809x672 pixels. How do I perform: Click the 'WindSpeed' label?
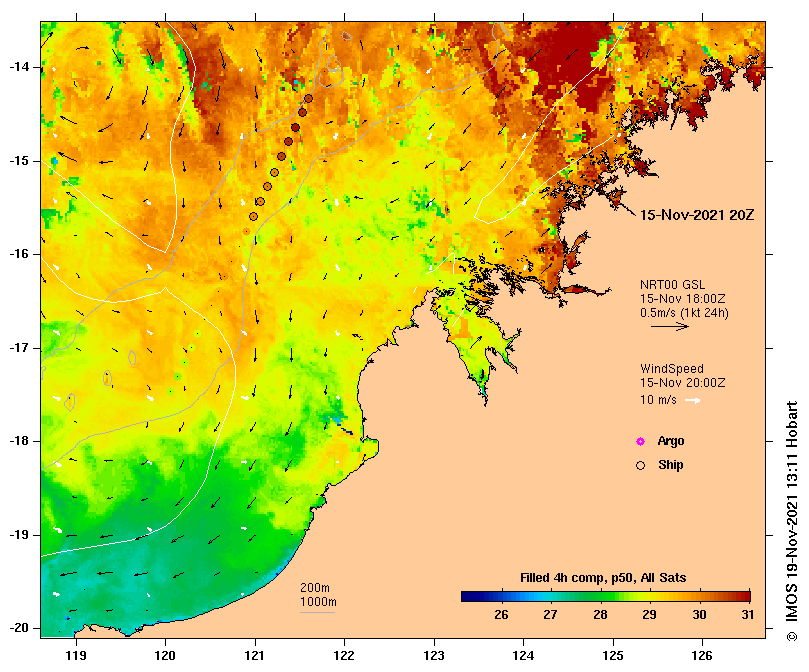[x=672, y=369]
